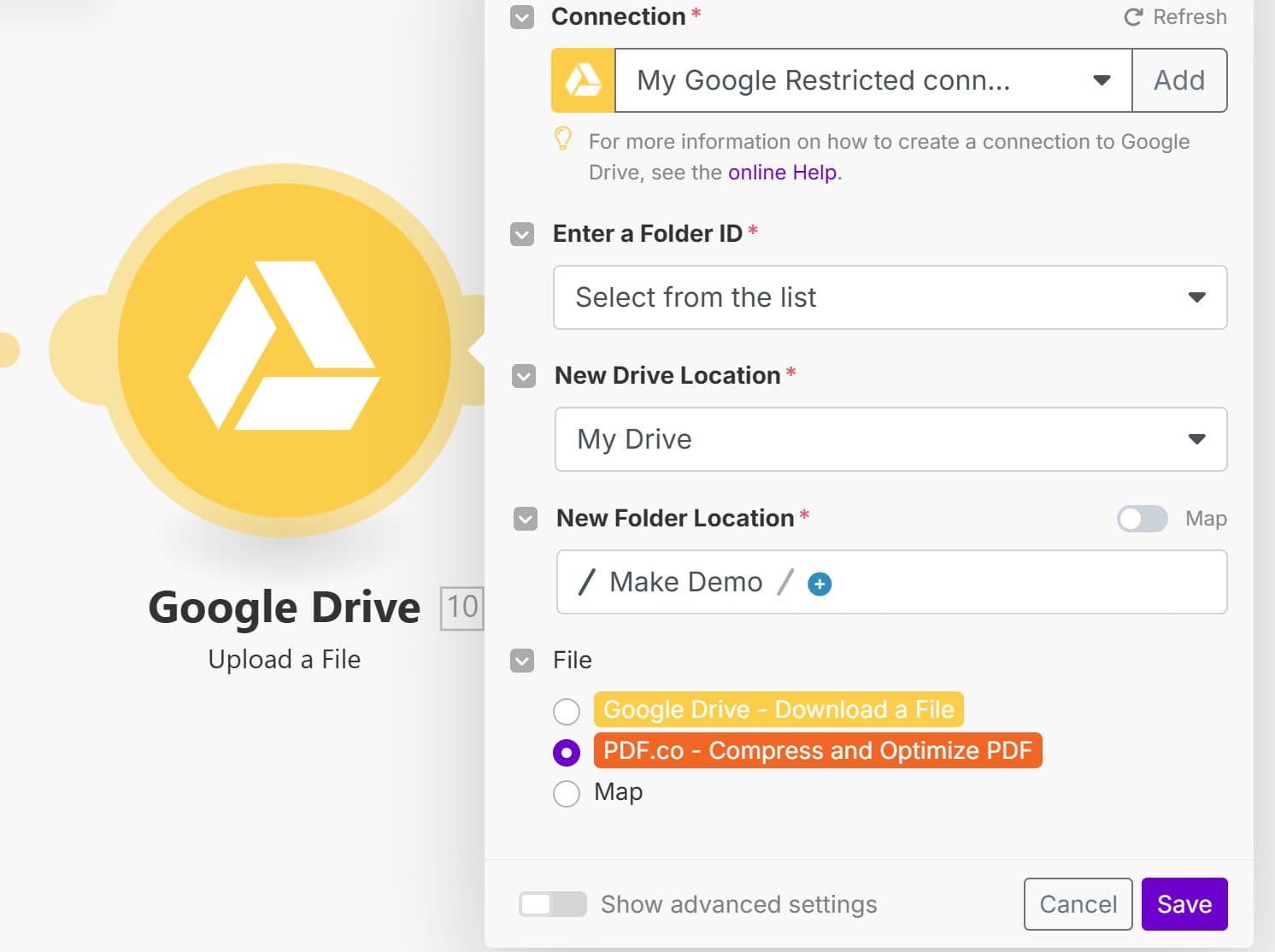Click the Google Drive logo beside the connection field

(582, 79)
